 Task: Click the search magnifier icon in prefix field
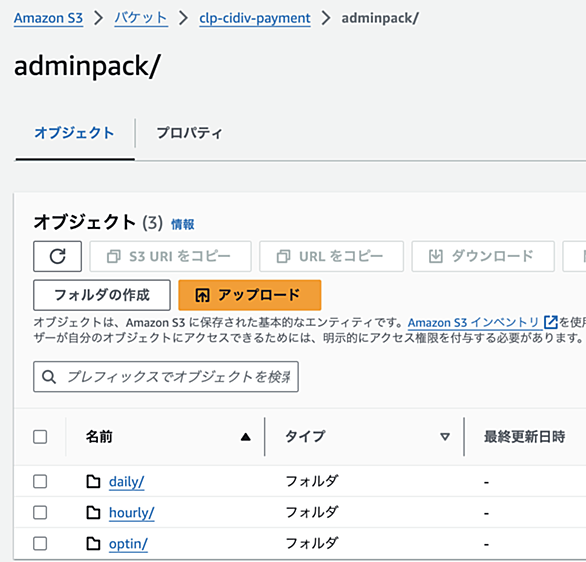[x=49, y=377]
